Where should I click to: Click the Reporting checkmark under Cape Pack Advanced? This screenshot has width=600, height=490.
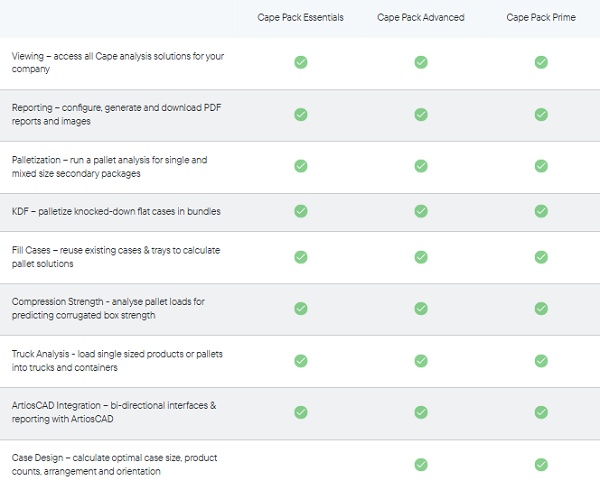pyautogui.click(x=421, y=114)
